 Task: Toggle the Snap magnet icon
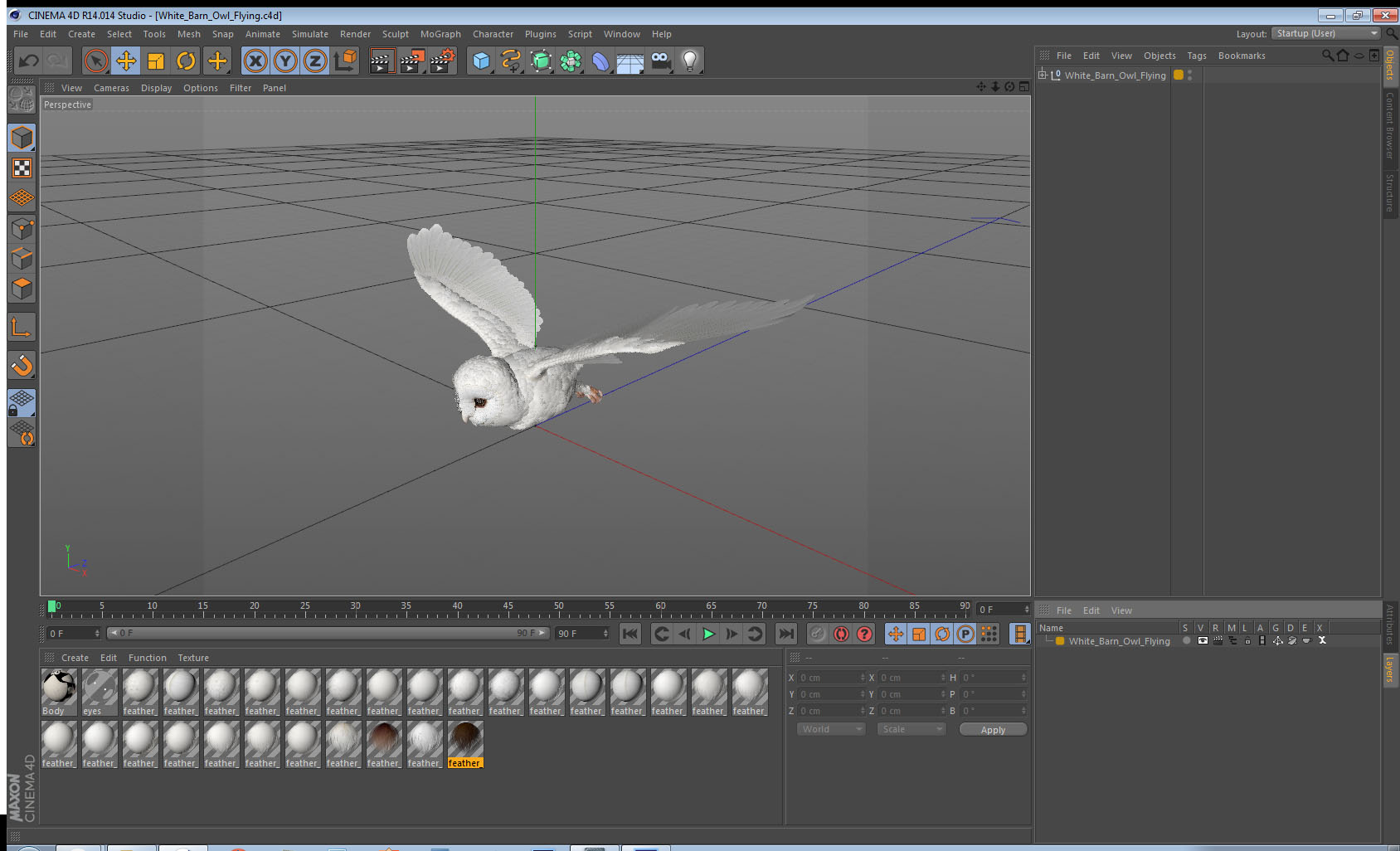pyautogui.click(x=22, y=365)
